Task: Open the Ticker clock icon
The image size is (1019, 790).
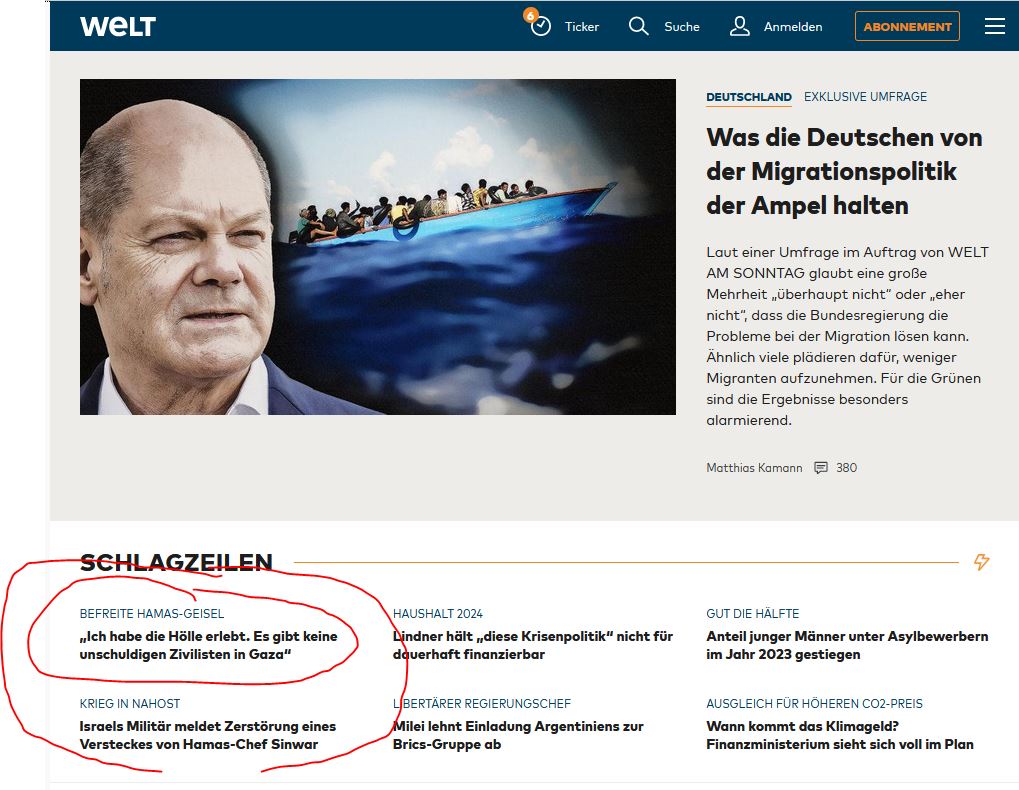Action: tap(541, 27)
